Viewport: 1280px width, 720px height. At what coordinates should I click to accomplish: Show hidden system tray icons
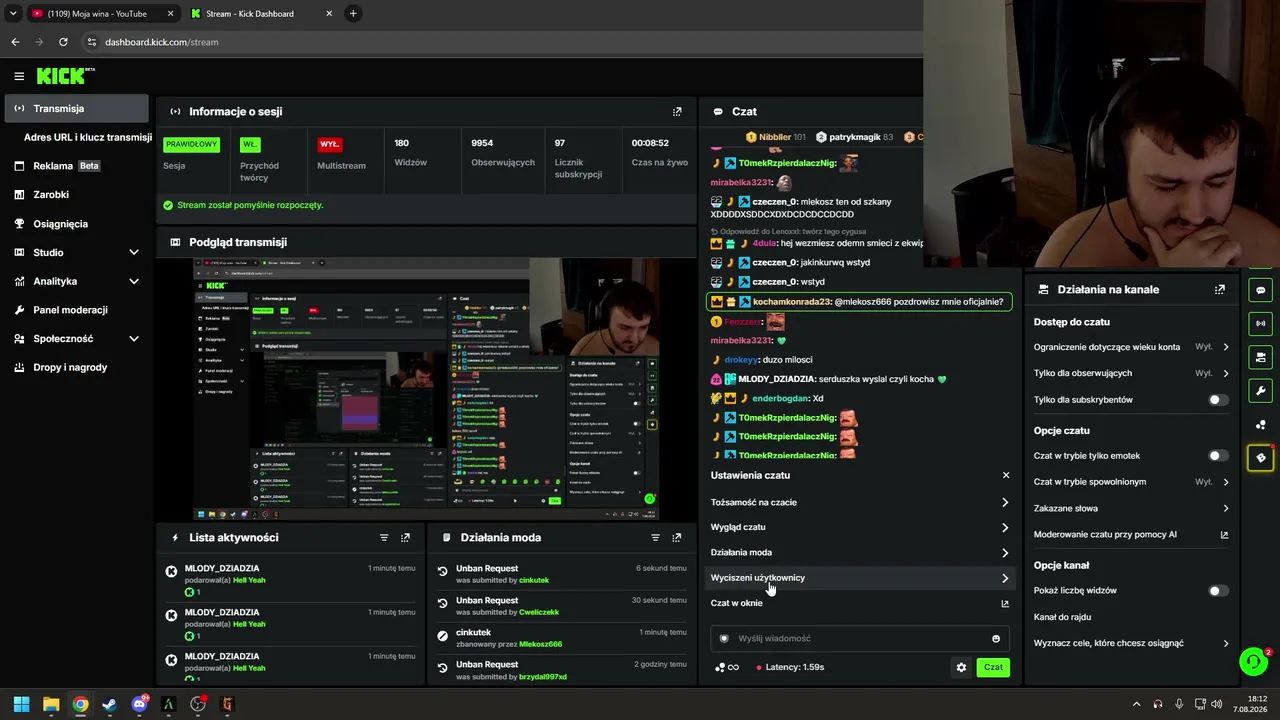click(x=1135, y=704)
